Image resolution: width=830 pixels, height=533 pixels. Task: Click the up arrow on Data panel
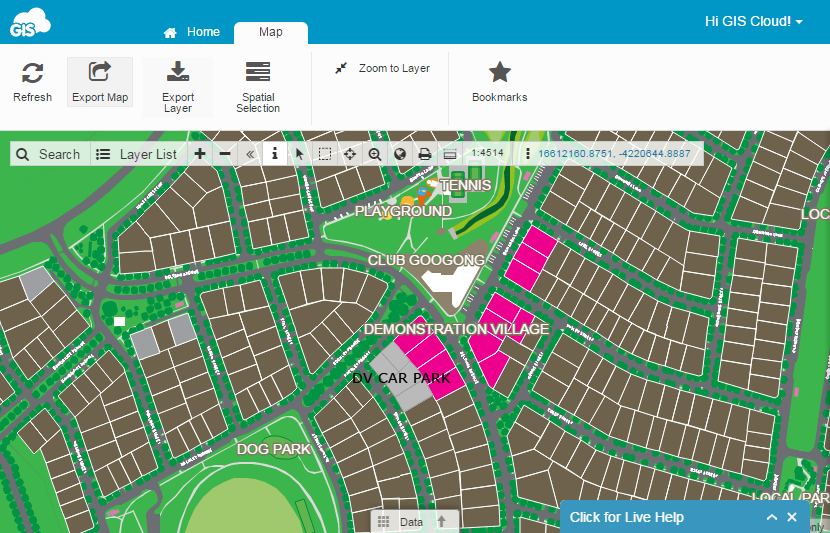441,522
